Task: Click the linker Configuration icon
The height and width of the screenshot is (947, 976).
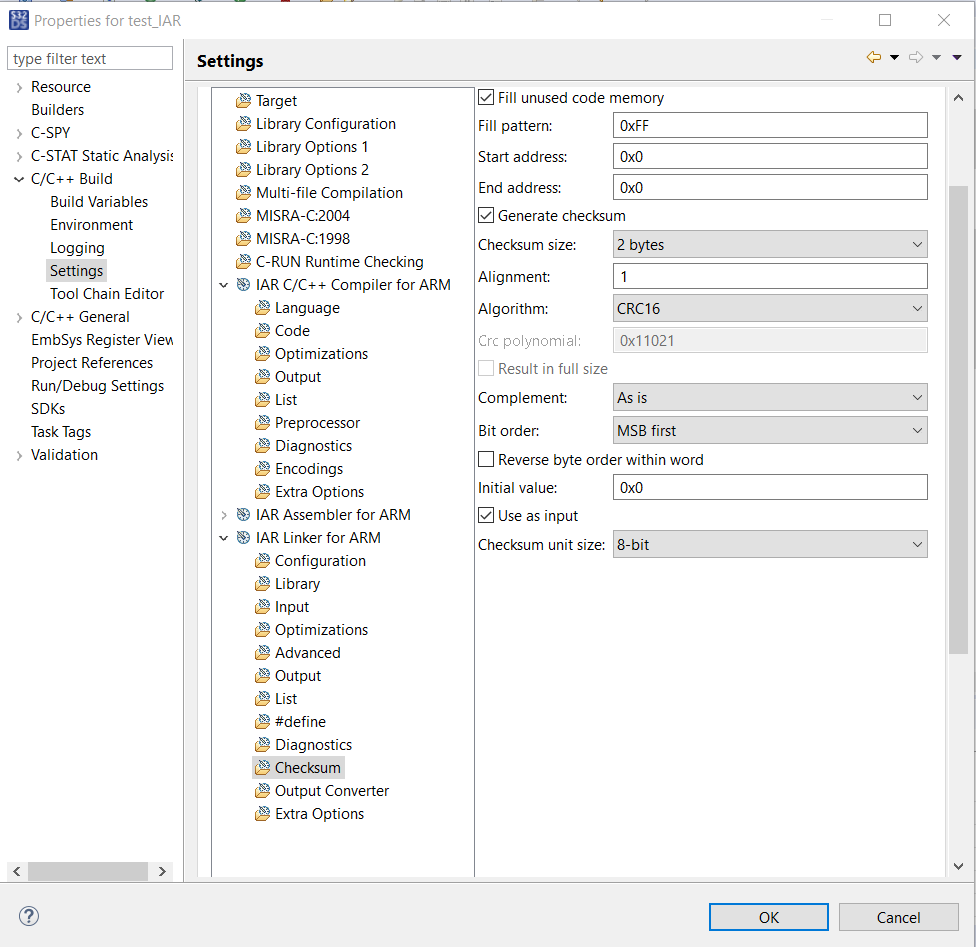Action: pos(263,560)
